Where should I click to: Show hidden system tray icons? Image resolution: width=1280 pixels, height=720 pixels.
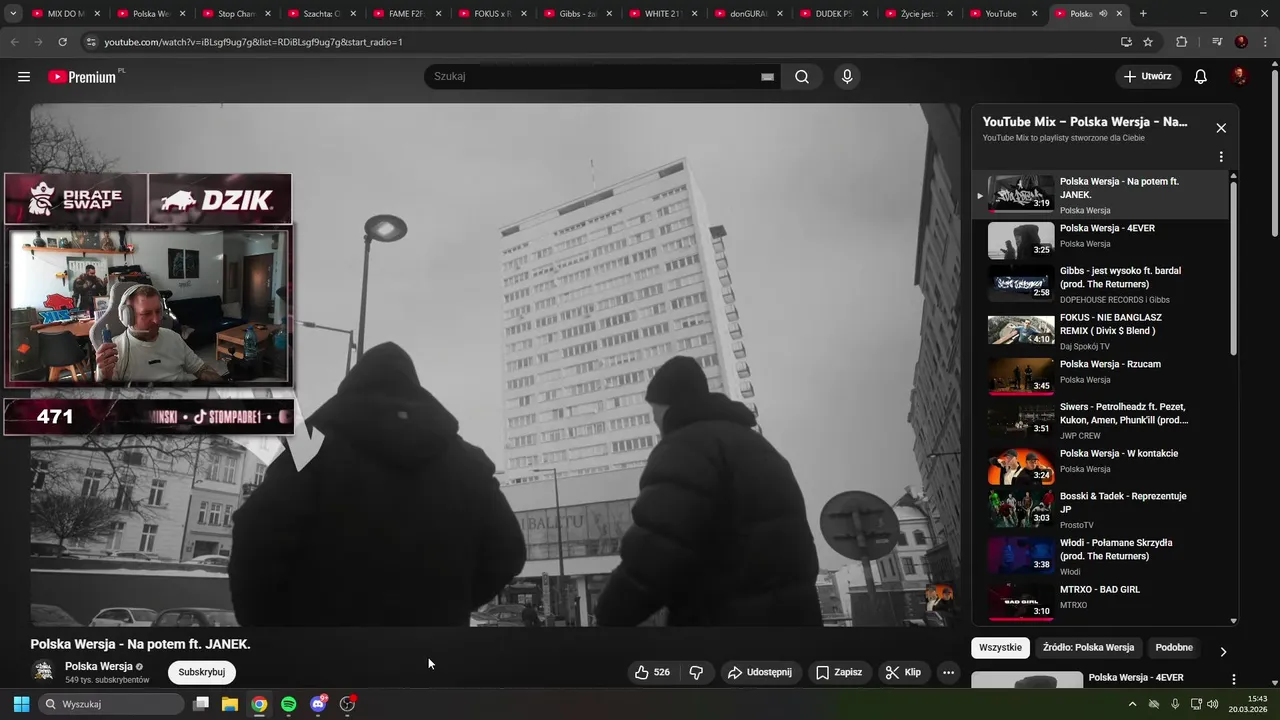1132,704
